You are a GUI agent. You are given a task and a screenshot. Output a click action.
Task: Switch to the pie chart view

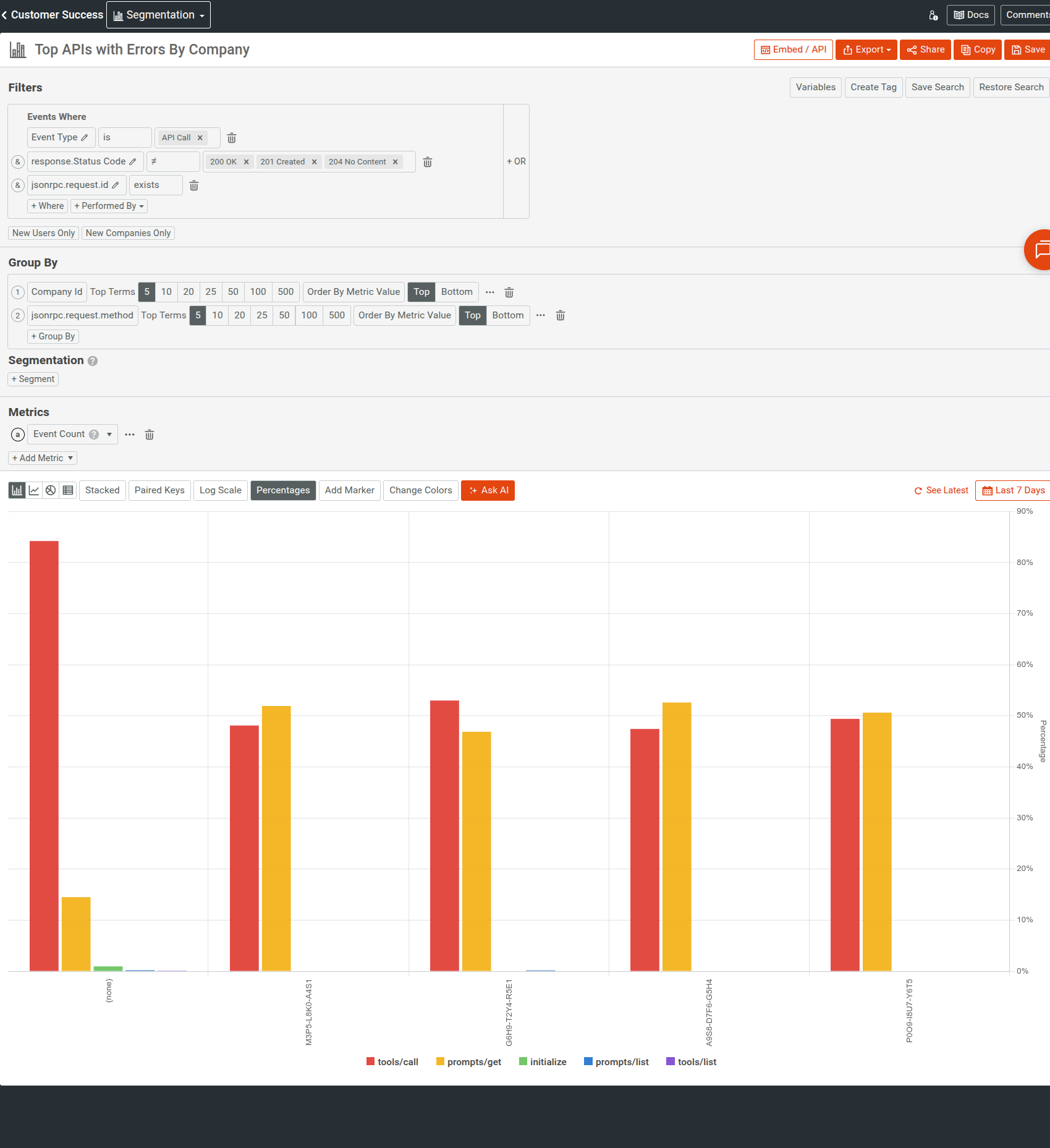(51, 490)
